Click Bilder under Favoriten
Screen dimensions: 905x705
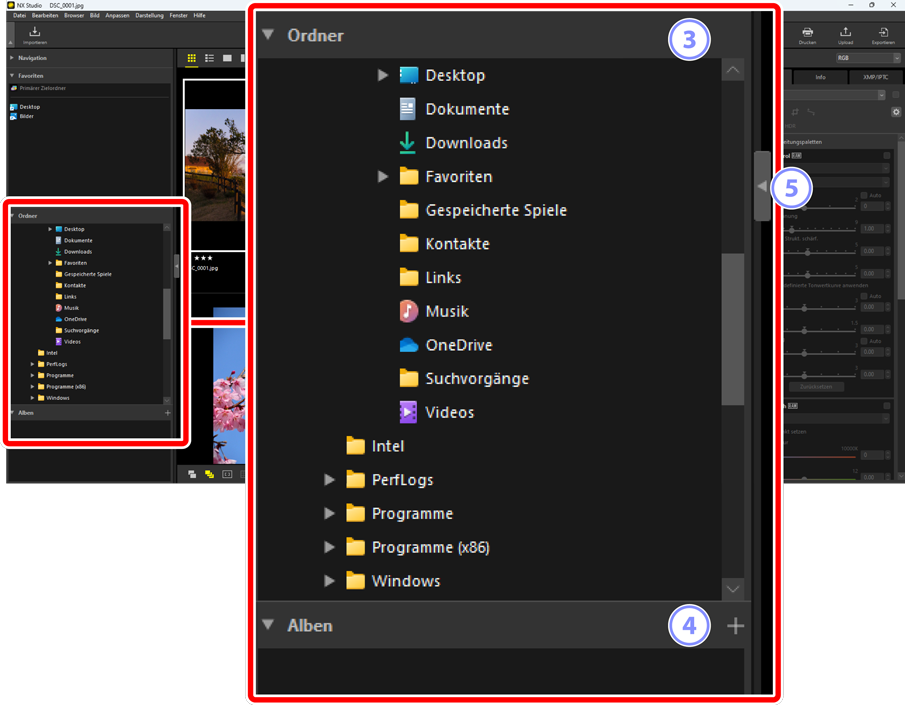26,116
